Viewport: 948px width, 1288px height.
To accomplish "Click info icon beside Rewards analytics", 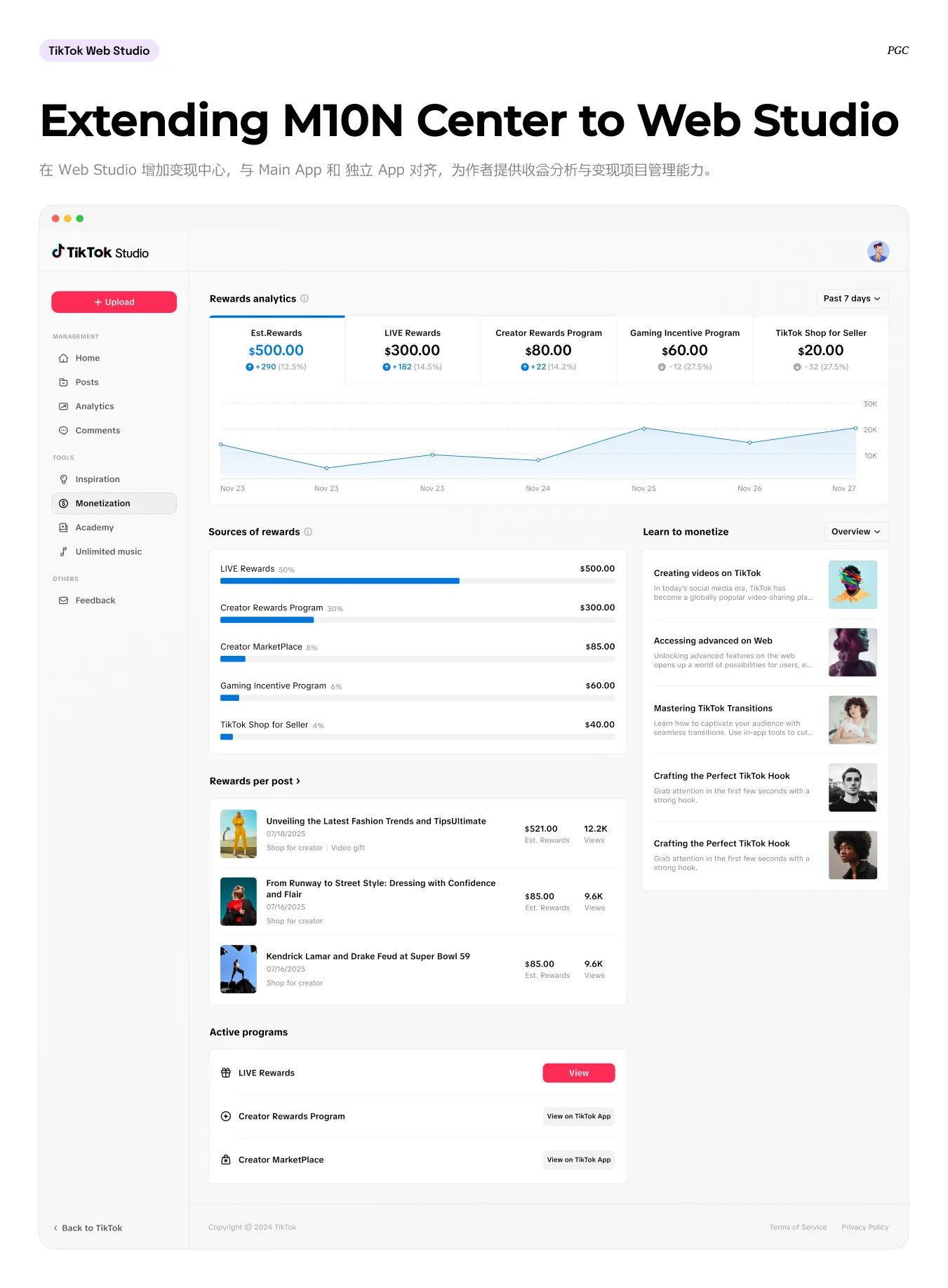I will [305, 298].
